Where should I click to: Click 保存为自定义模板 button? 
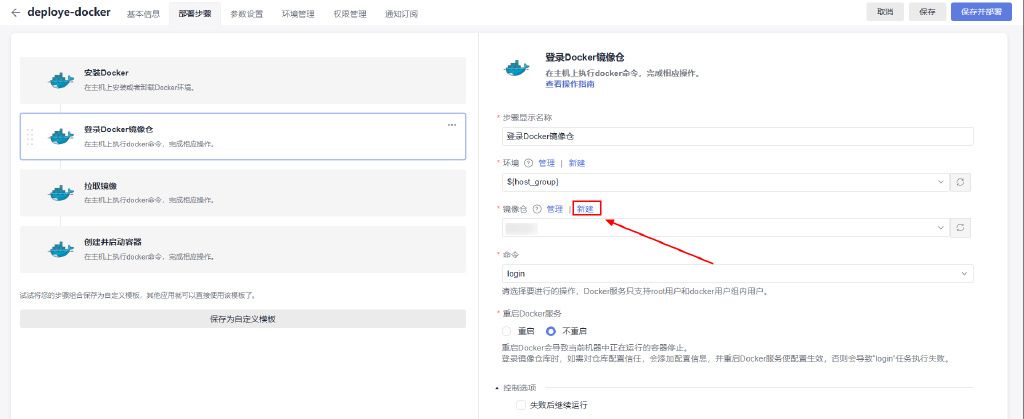(243, 319)
